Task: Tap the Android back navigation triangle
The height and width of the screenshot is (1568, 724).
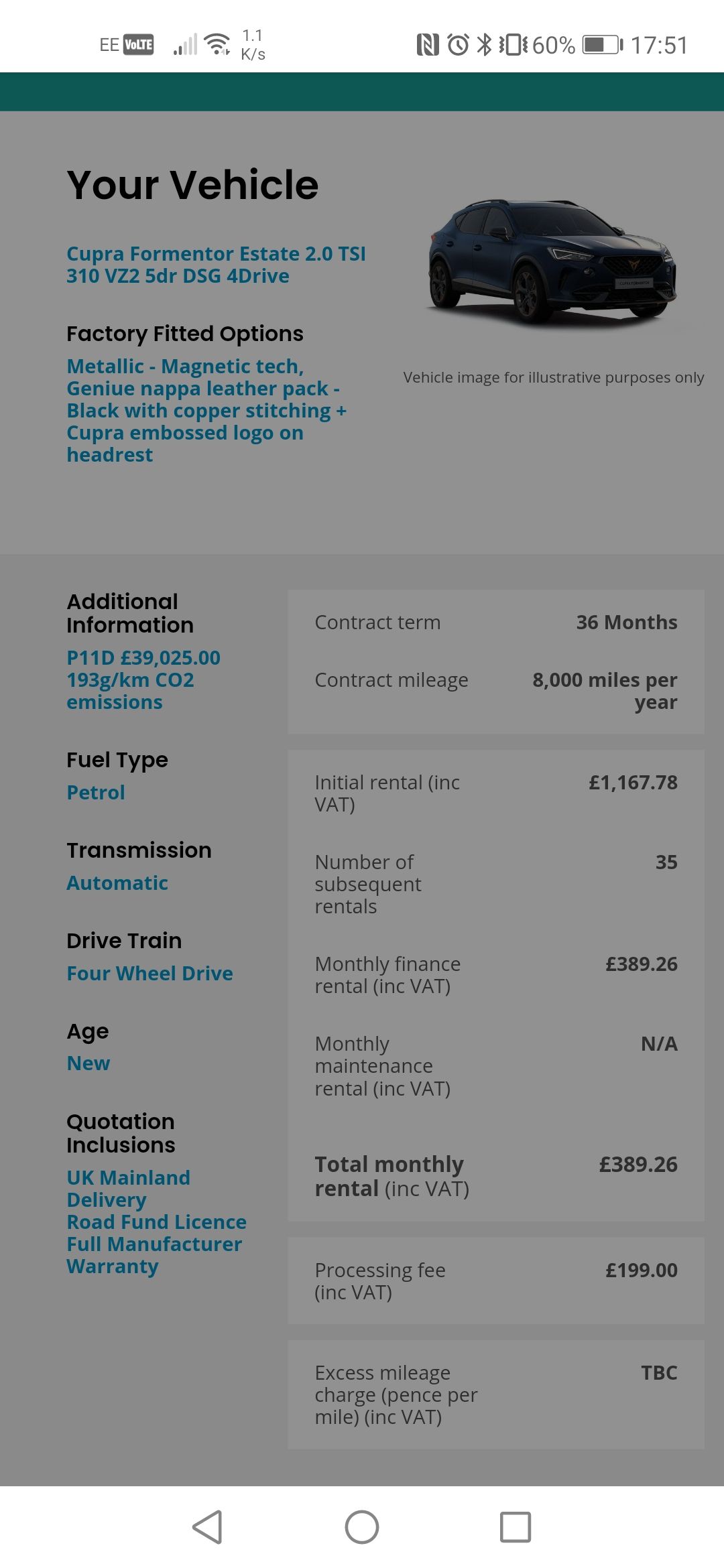Action: click(x=208, y=1527)
